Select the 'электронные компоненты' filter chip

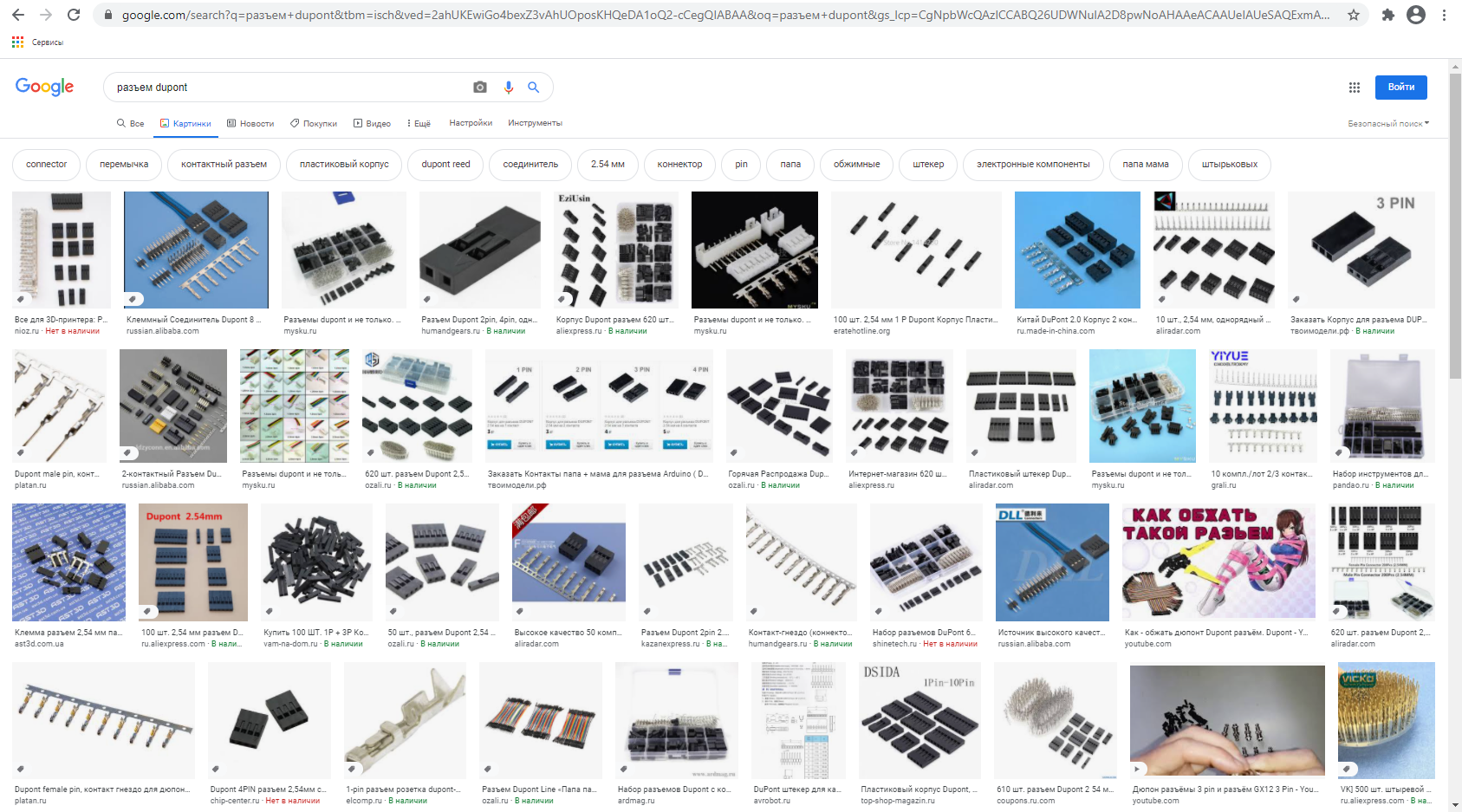(1033, 165)
